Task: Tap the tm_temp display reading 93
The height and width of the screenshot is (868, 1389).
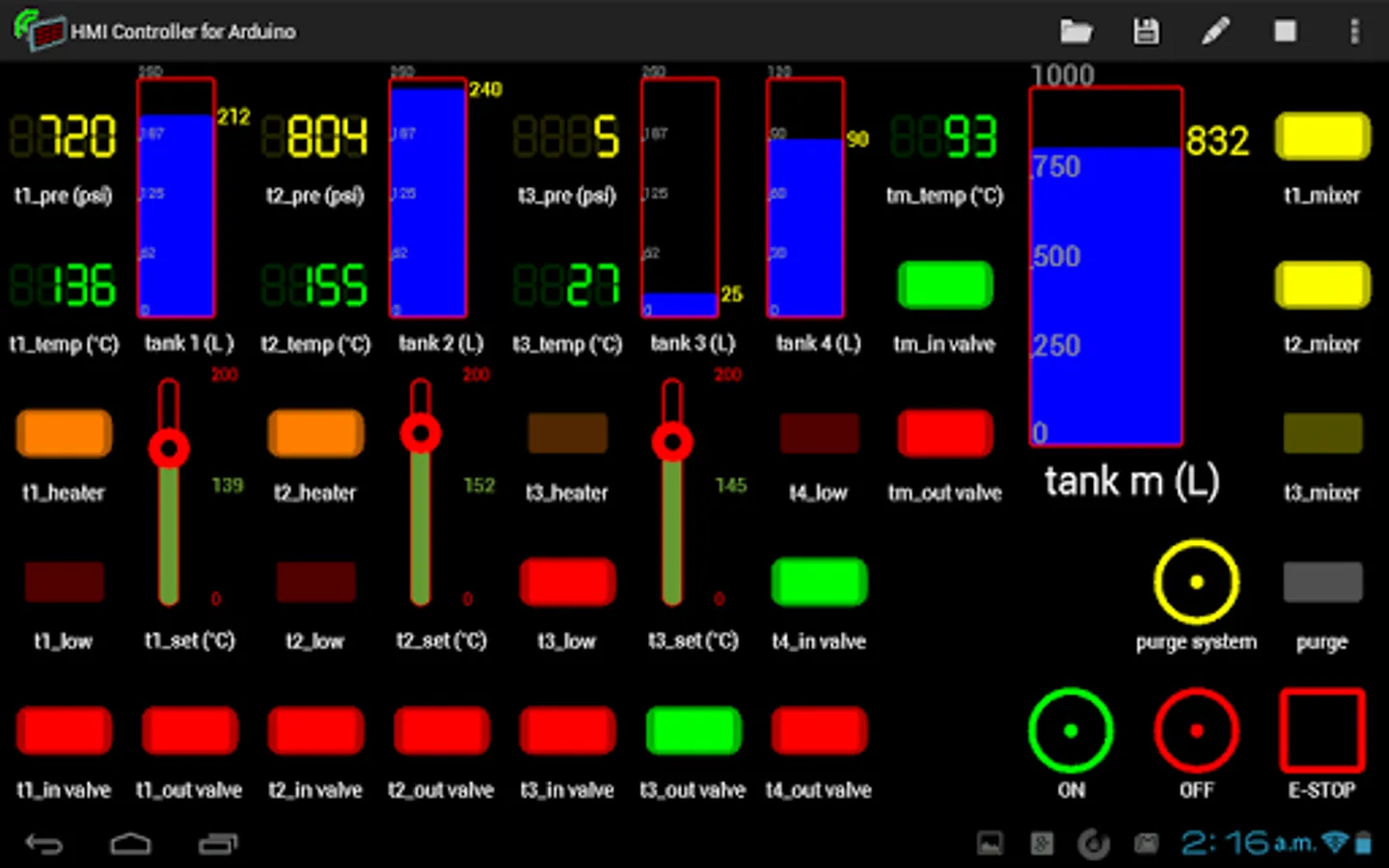Action: coord(944,136)
